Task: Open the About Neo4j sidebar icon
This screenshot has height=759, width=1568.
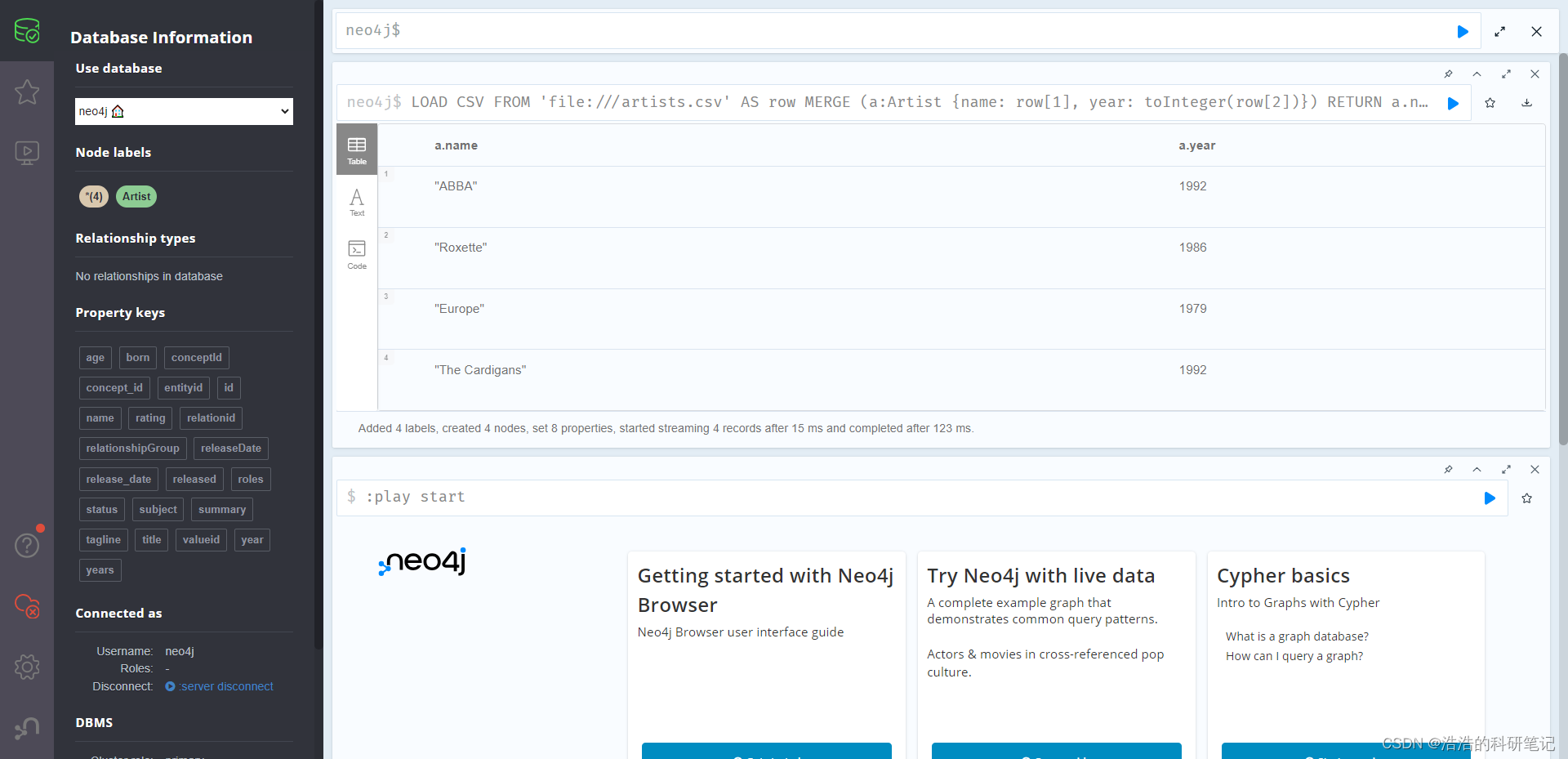Action: tap(27, 728)
